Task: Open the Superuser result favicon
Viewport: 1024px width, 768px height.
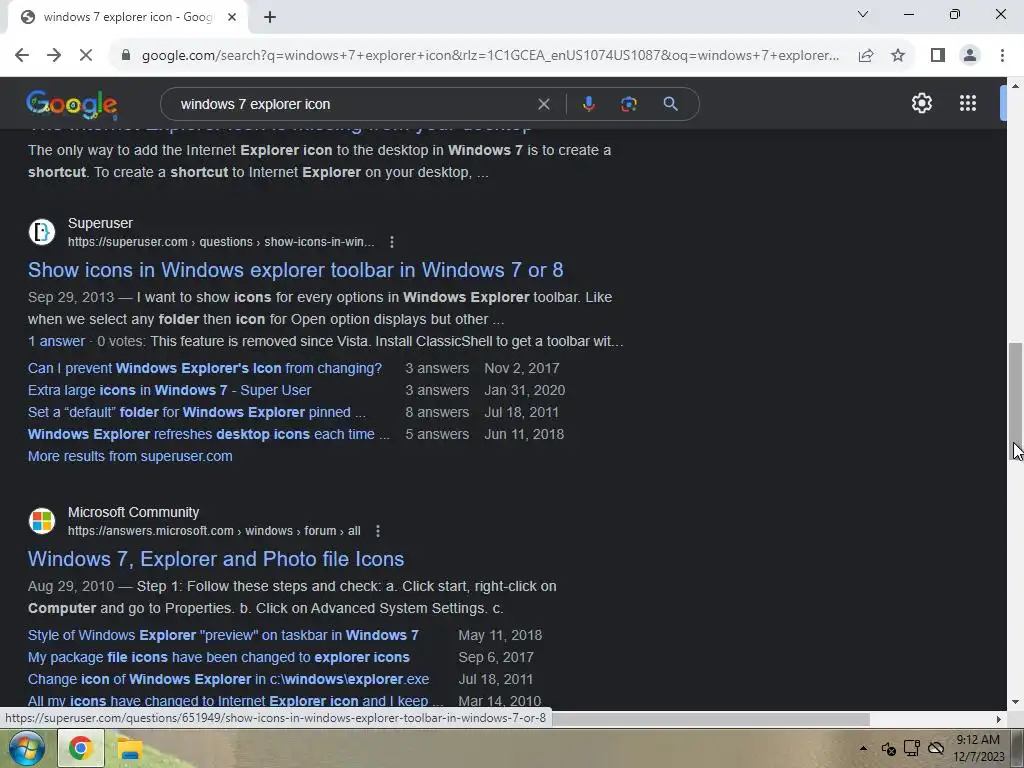Action: [42, 232]
